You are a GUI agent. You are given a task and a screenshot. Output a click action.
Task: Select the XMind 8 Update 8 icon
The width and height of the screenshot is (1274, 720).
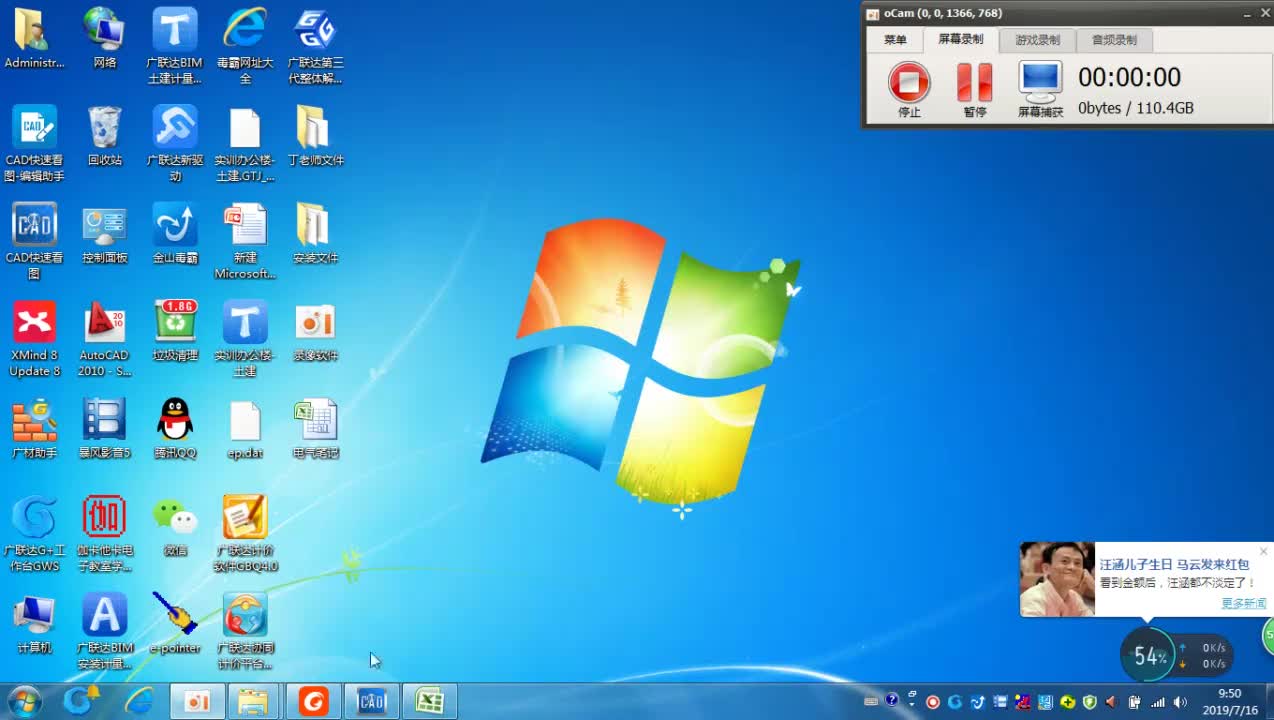34,338
